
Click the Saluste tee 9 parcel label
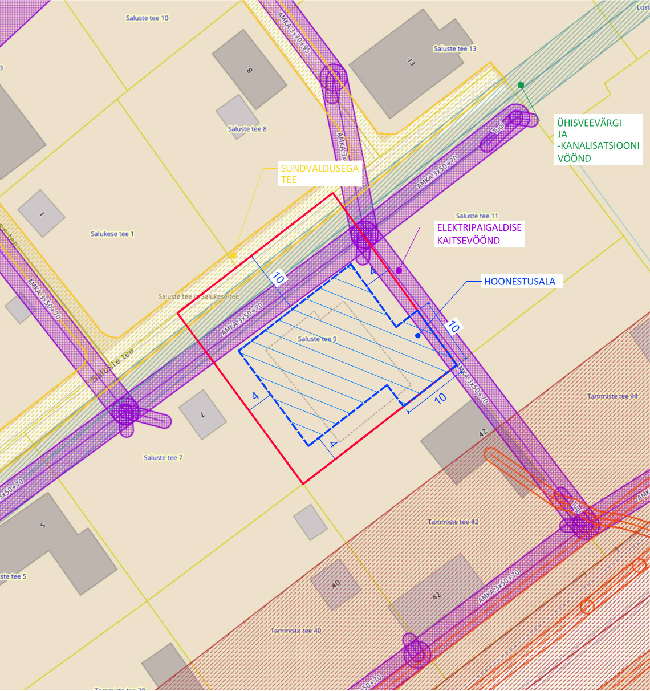pyautogui.click(x=314, y=339)
